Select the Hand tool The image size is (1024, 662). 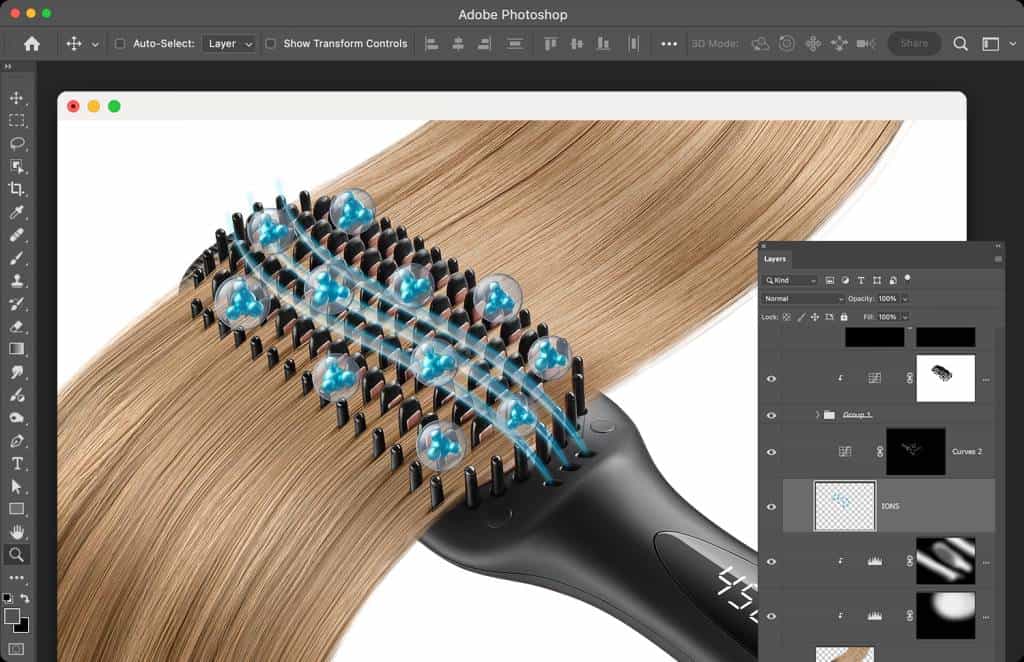coord(16,532)
